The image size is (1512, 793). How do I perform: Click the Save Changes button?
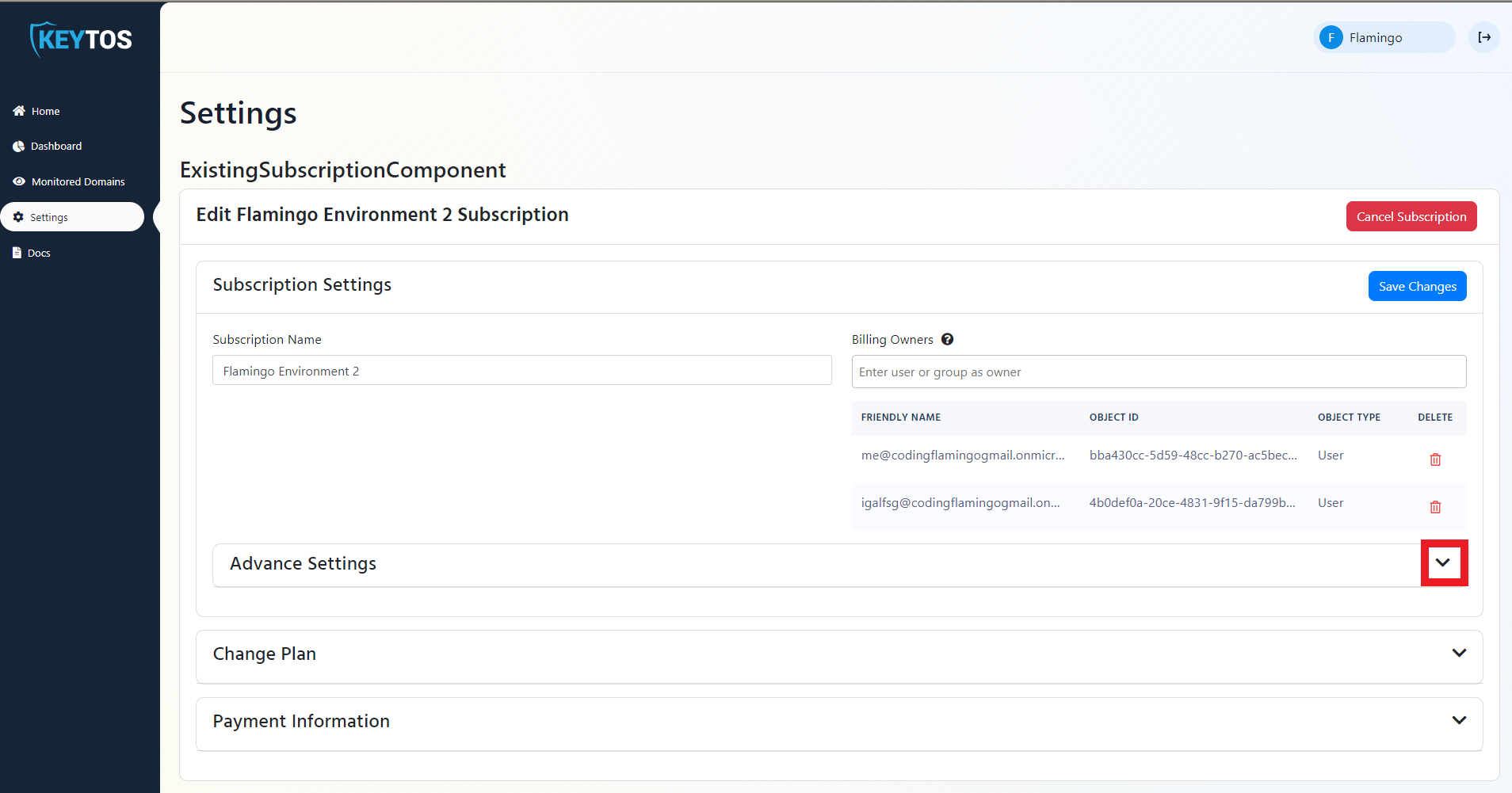(x=1417, y=286)
